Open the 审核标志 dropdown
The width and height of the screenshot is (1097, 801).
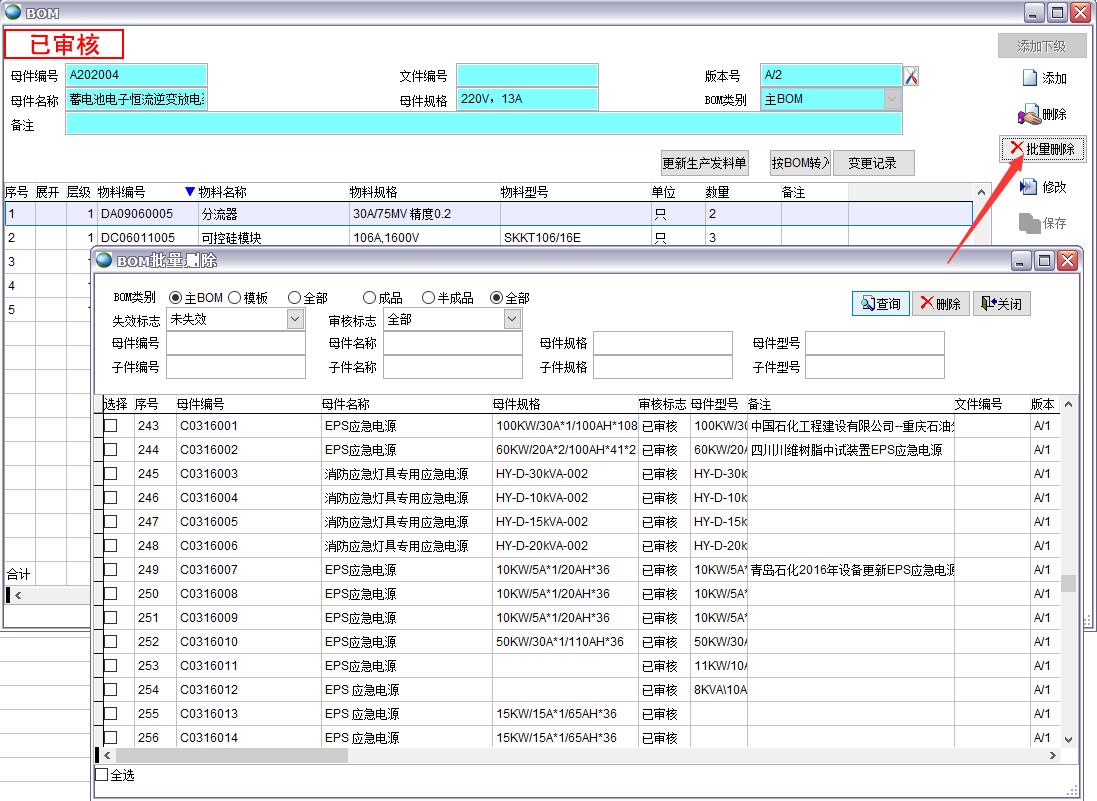512,319
